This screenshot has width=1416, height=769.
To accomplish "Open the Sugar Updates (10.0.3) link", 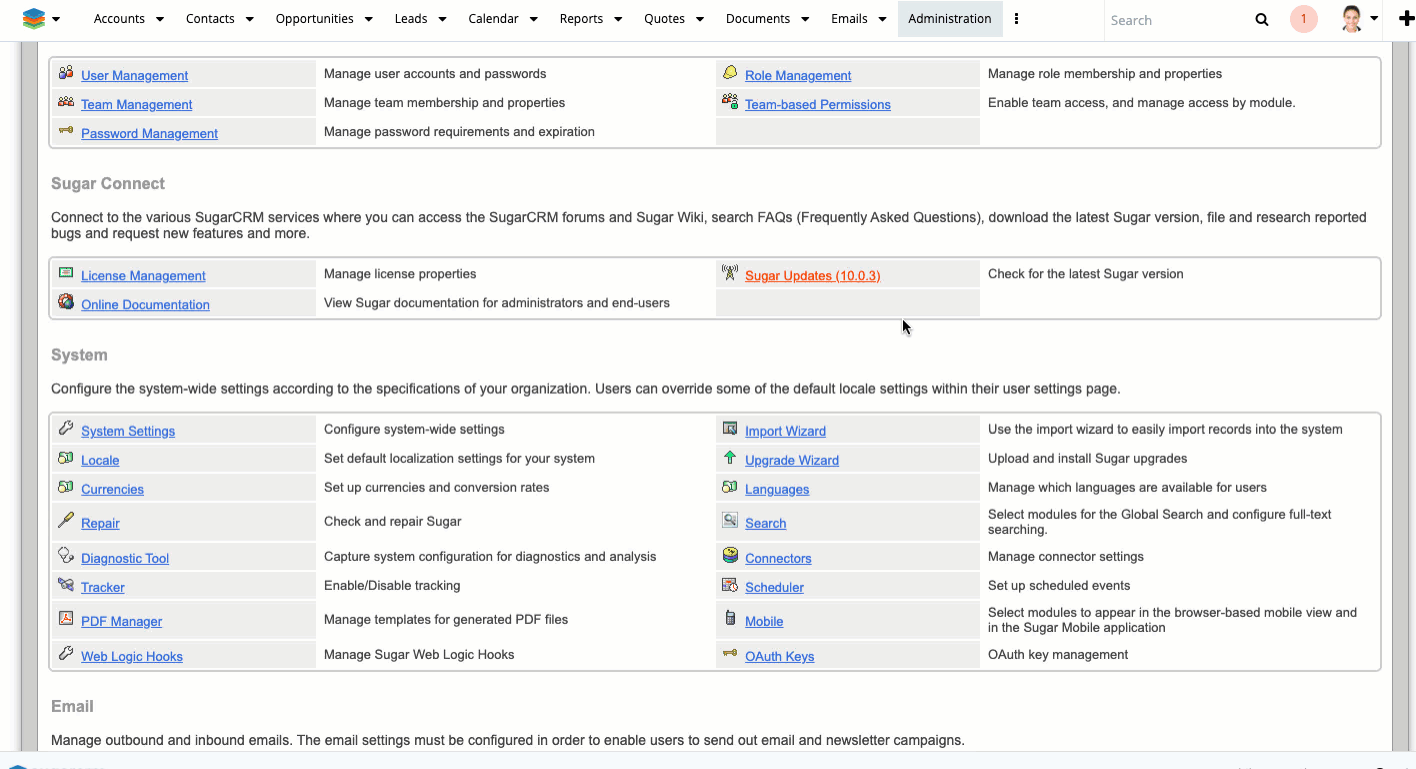I will pos(812,276).
